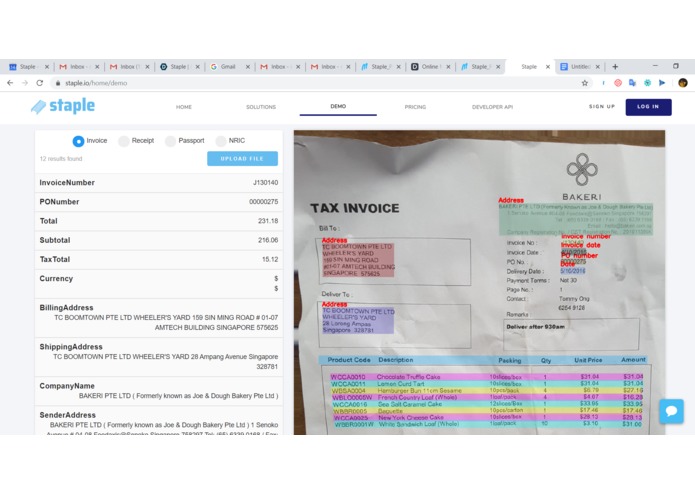
Task: Click the InvoiceNumber row J130140
Action: tap(159, 183)
